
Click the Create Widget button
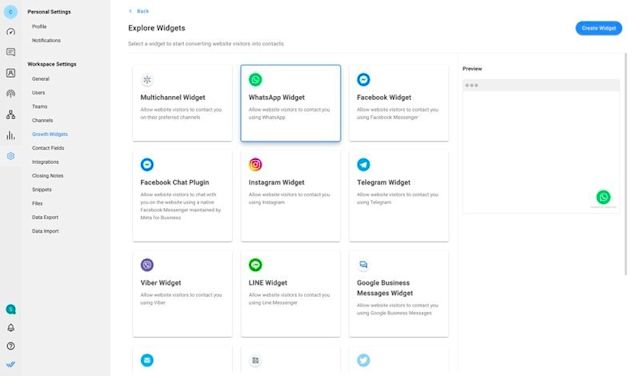tap(599, 28)
